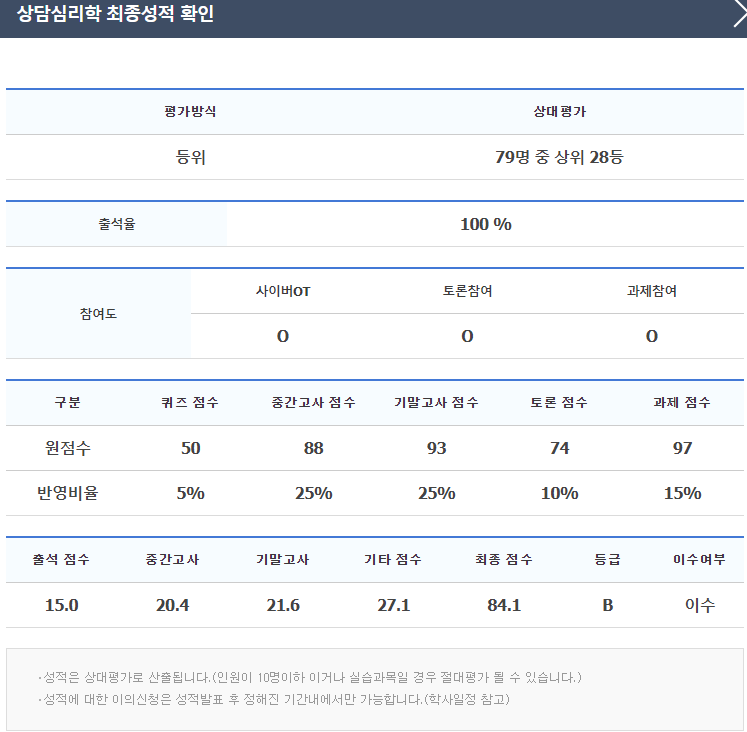This screenshot has height=732, width=747.
Task: Click the other score 27.1
Action: (x=394, y=605)
